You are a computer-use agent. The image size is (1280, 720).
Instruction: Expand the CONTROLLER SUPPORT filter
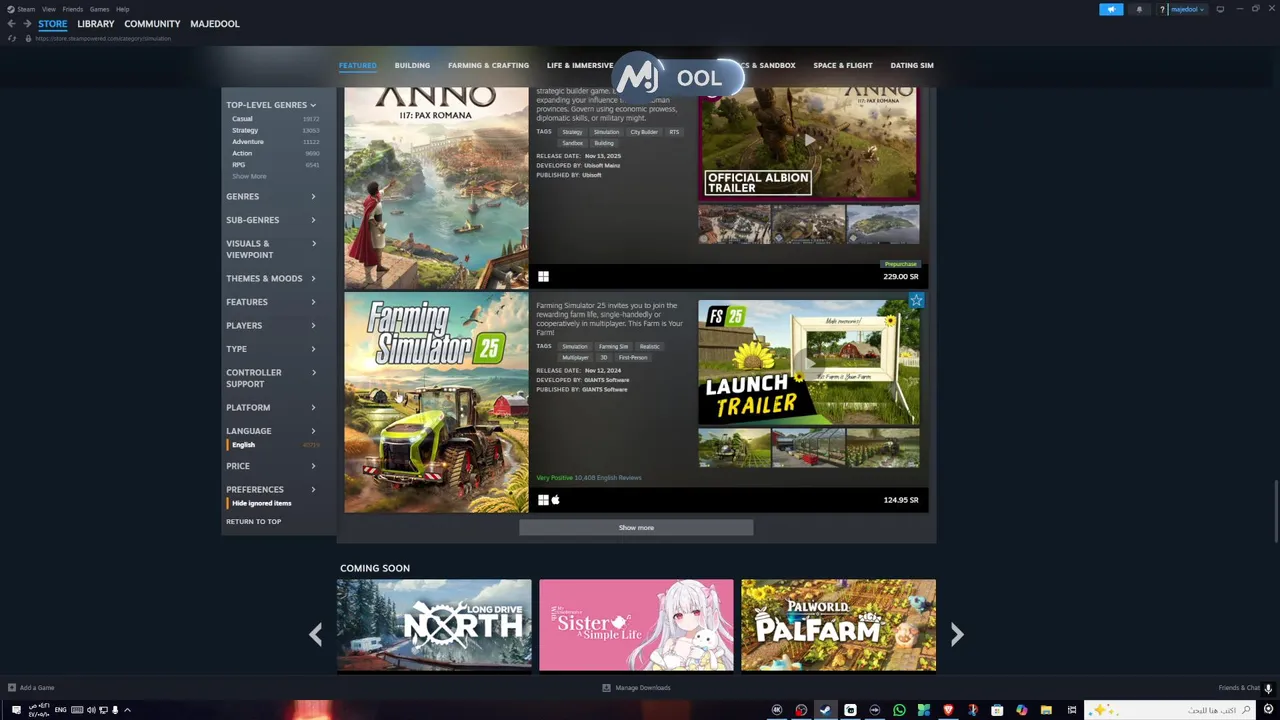coord(271,378)
